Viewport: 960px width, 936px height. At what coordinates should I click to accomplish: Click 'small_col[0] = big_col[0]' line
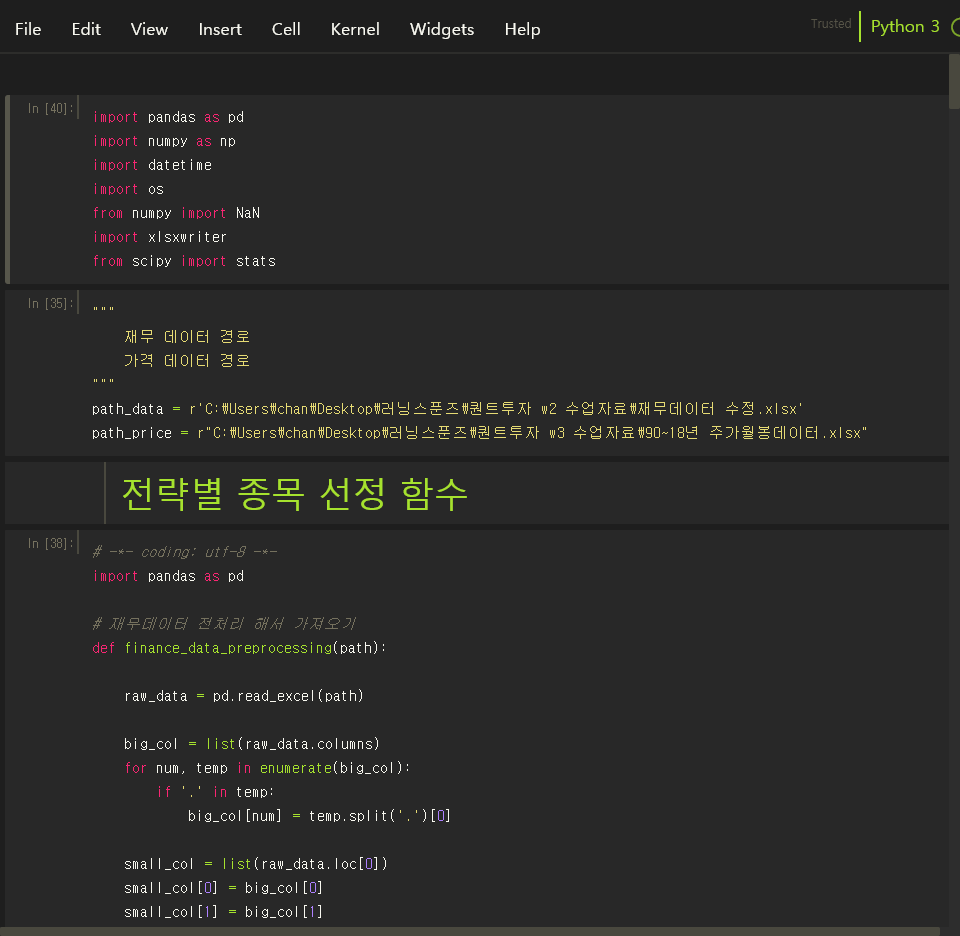tap(223, 888)
